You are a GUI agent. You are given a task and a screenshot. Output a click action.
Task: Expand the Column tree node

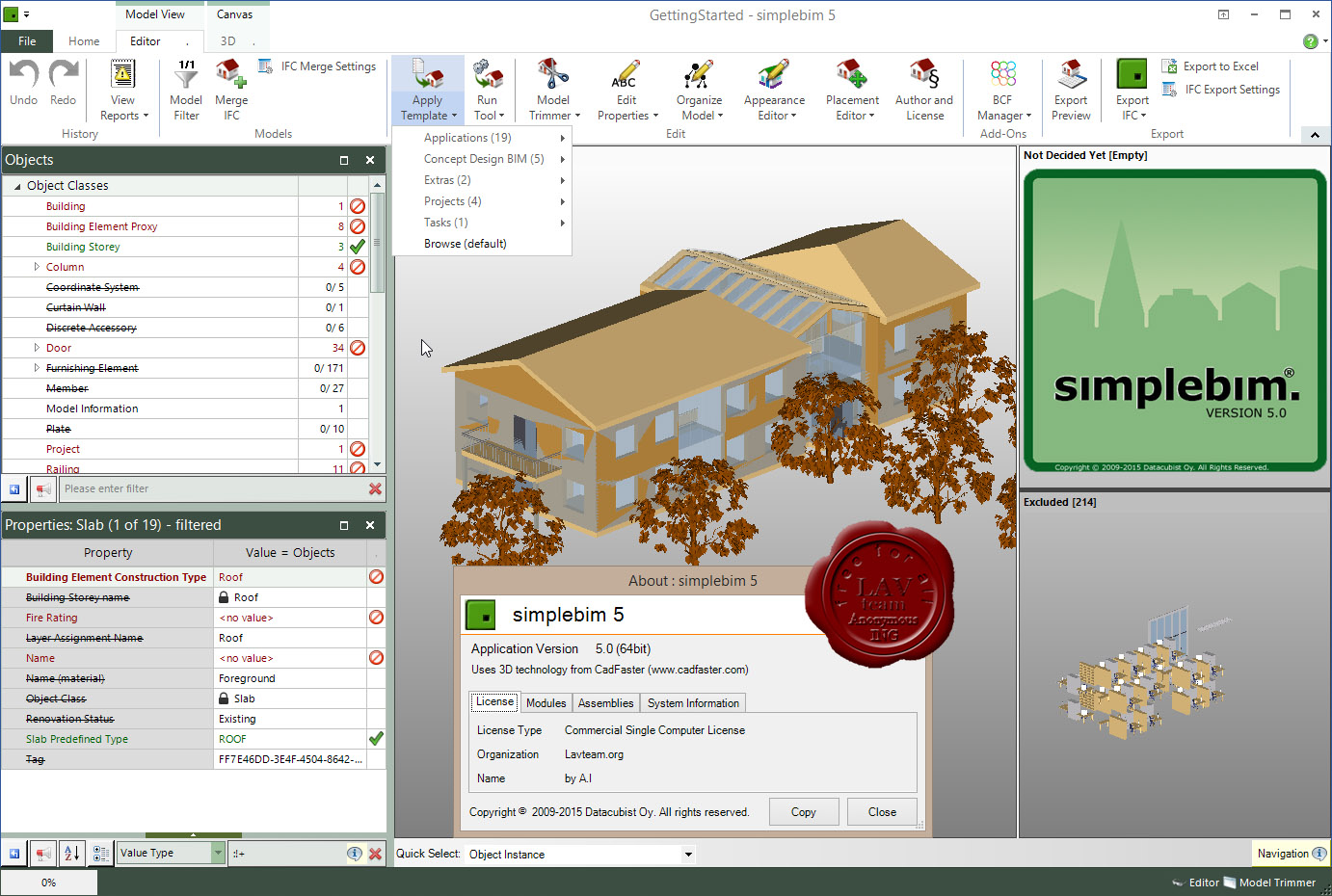tap(37, 267)
